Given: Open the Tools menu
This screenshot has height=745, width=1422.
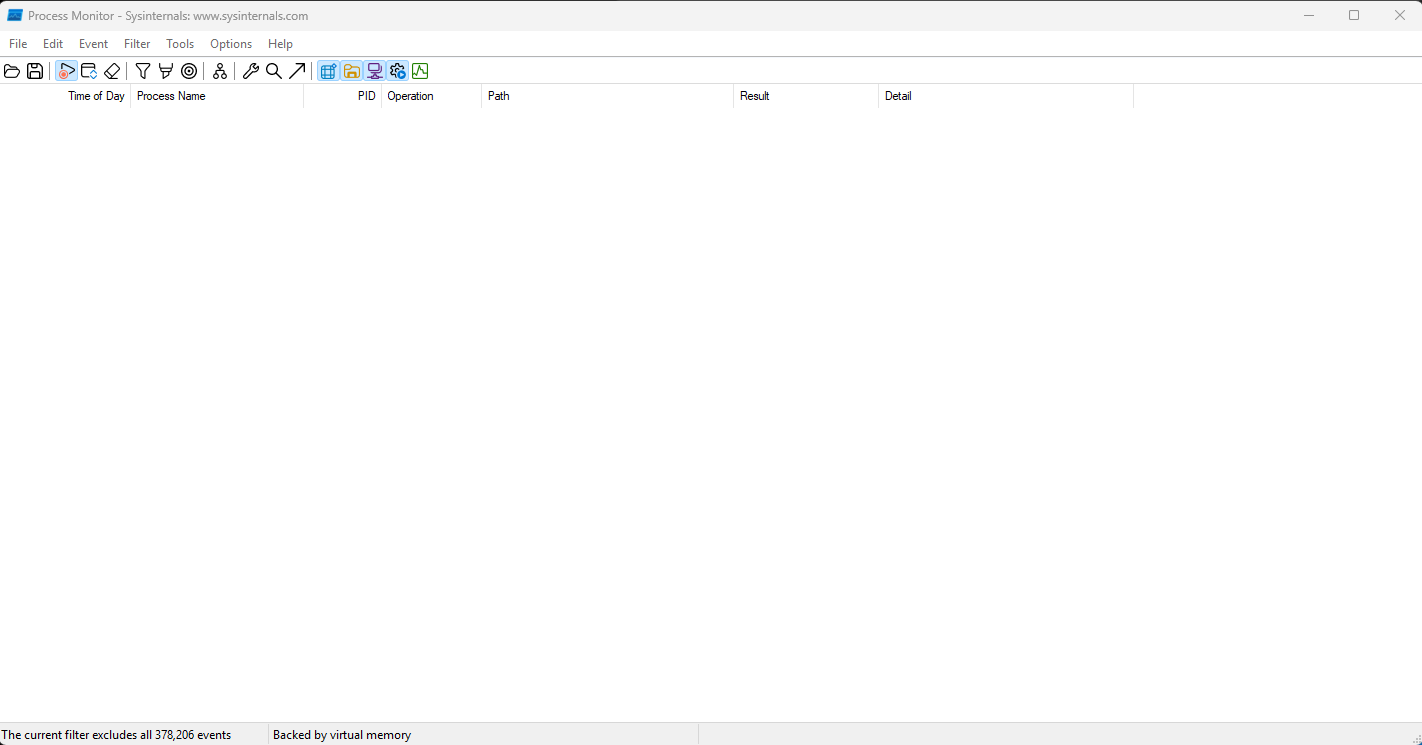Looking at the screenshot, I should 180,44.
